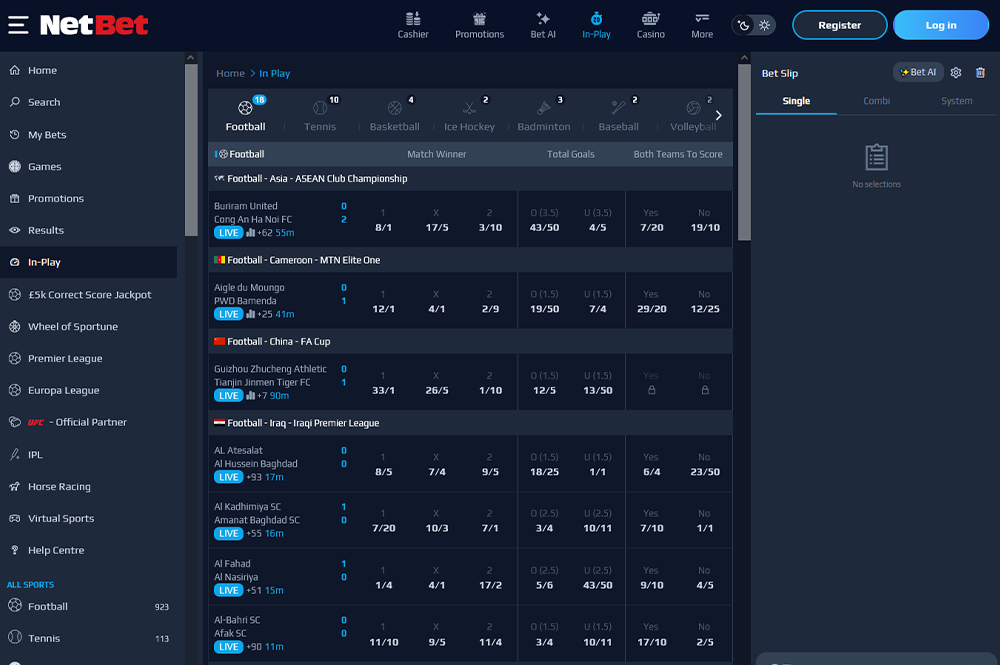The image size is (1000, 665).
Task: Click the left sidebar scrollbar
Action: [x=191, y=149]
